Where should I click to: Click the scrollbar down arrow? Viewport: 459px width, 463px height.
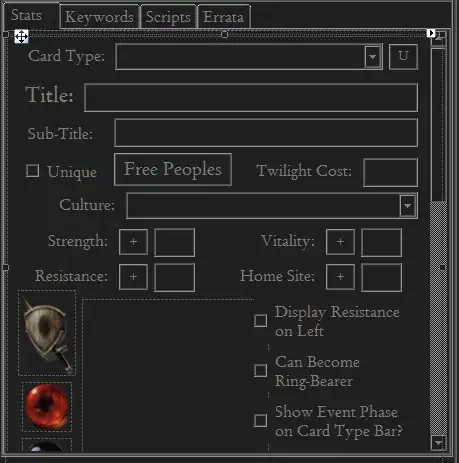pos(438,443)
